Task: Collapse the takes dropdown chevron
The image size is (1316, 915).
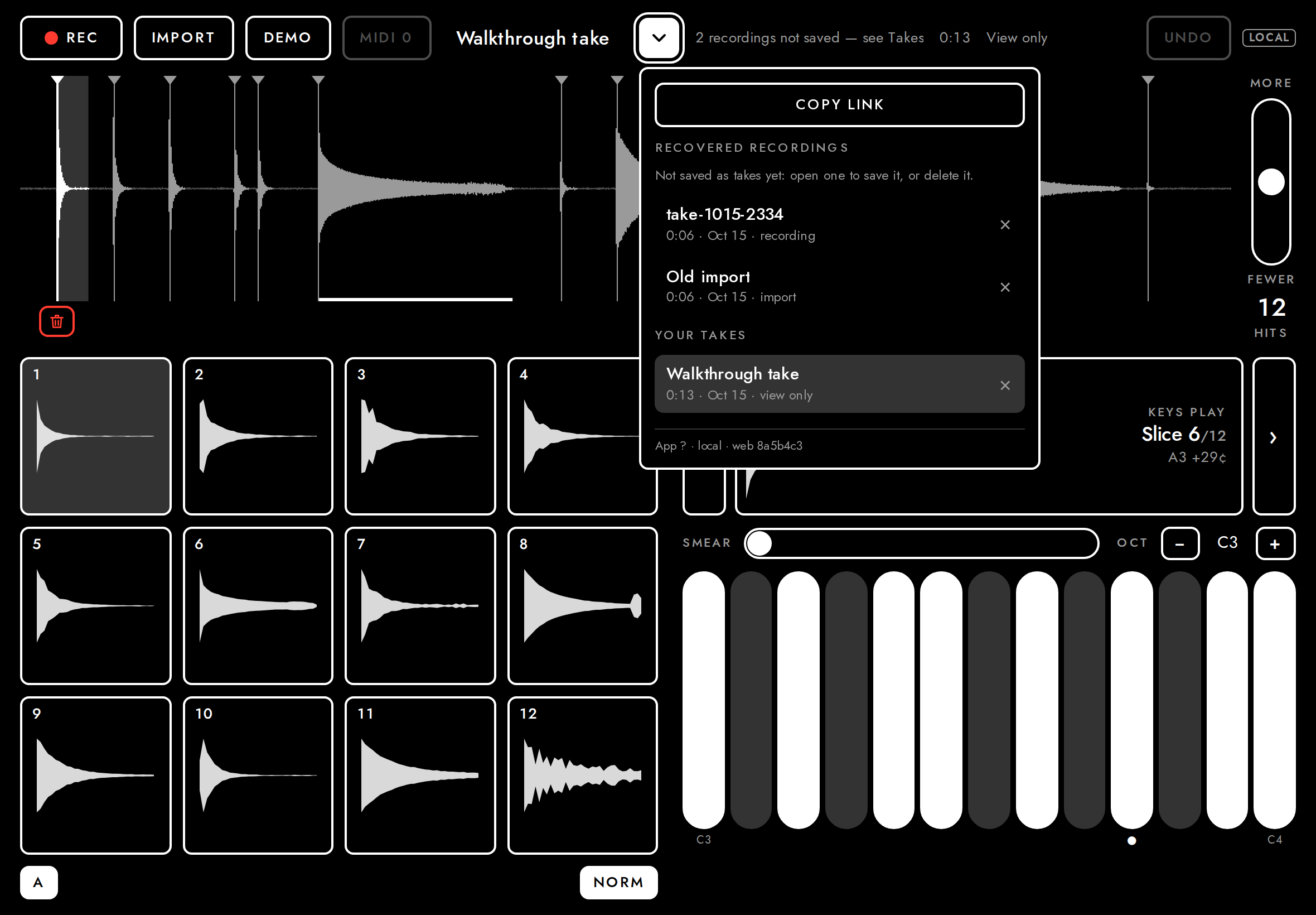Action: pyautogui.click(x=659, y=38)
